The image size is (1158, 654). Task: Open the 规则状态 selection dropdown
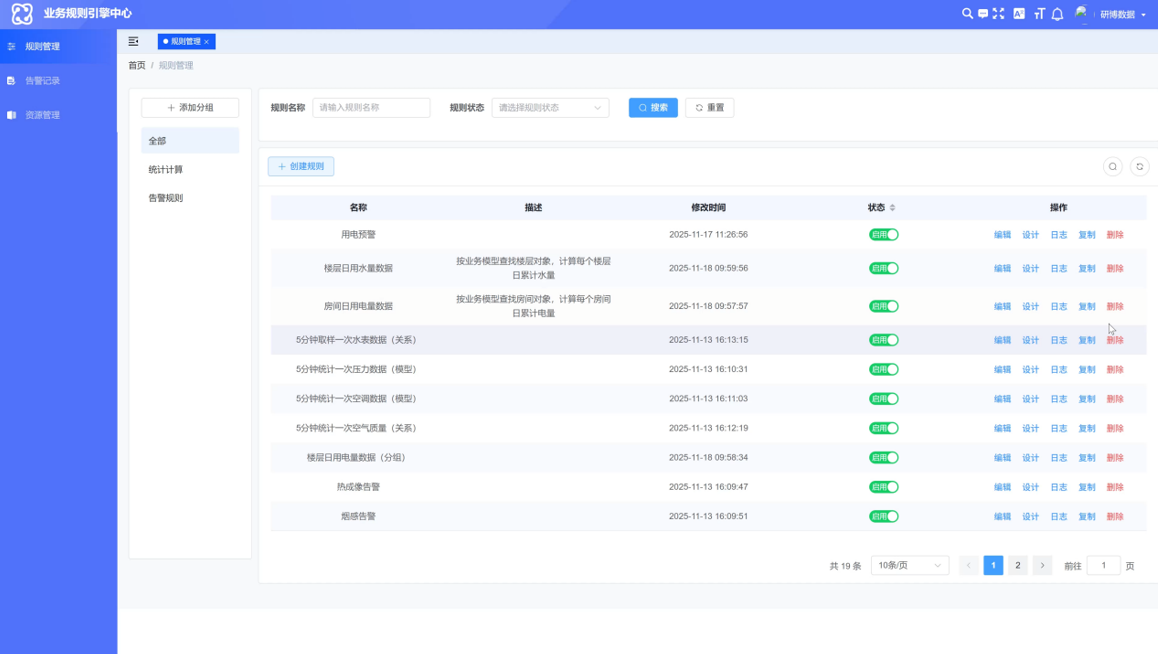(550, 108)
